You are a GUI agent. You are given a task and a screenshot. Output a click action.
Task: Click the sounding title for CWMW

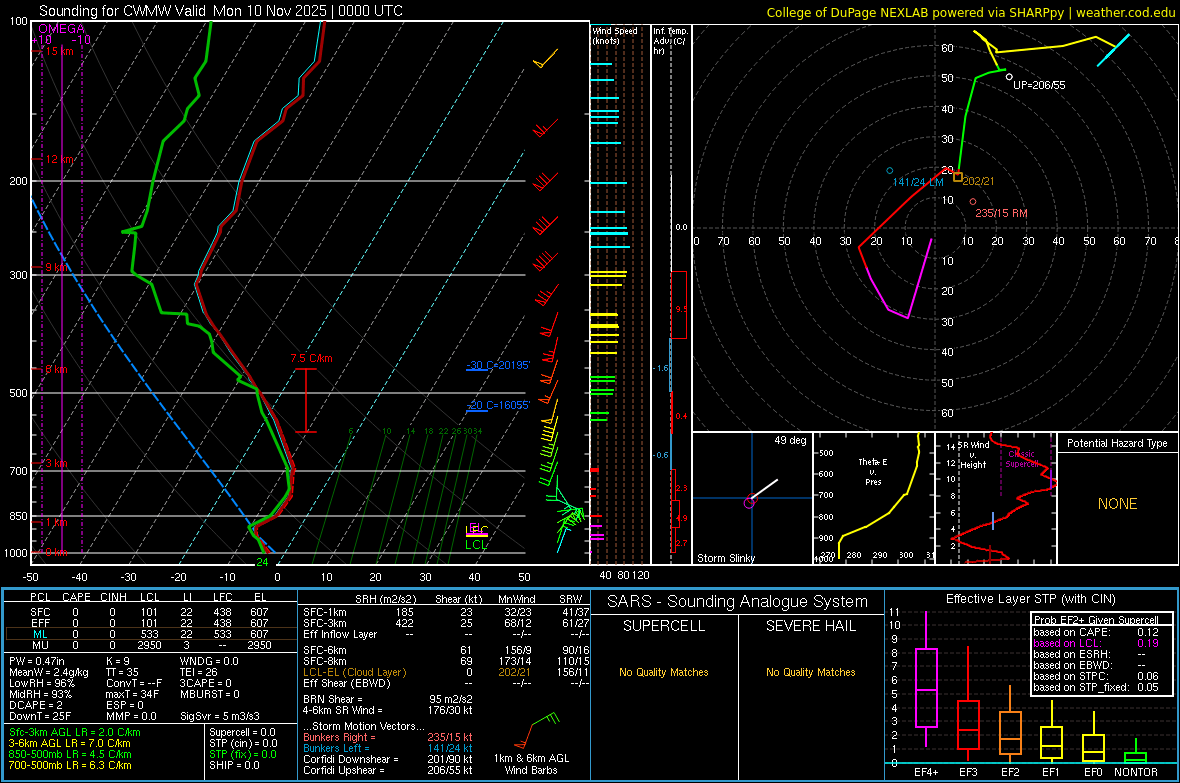point(220,11)
